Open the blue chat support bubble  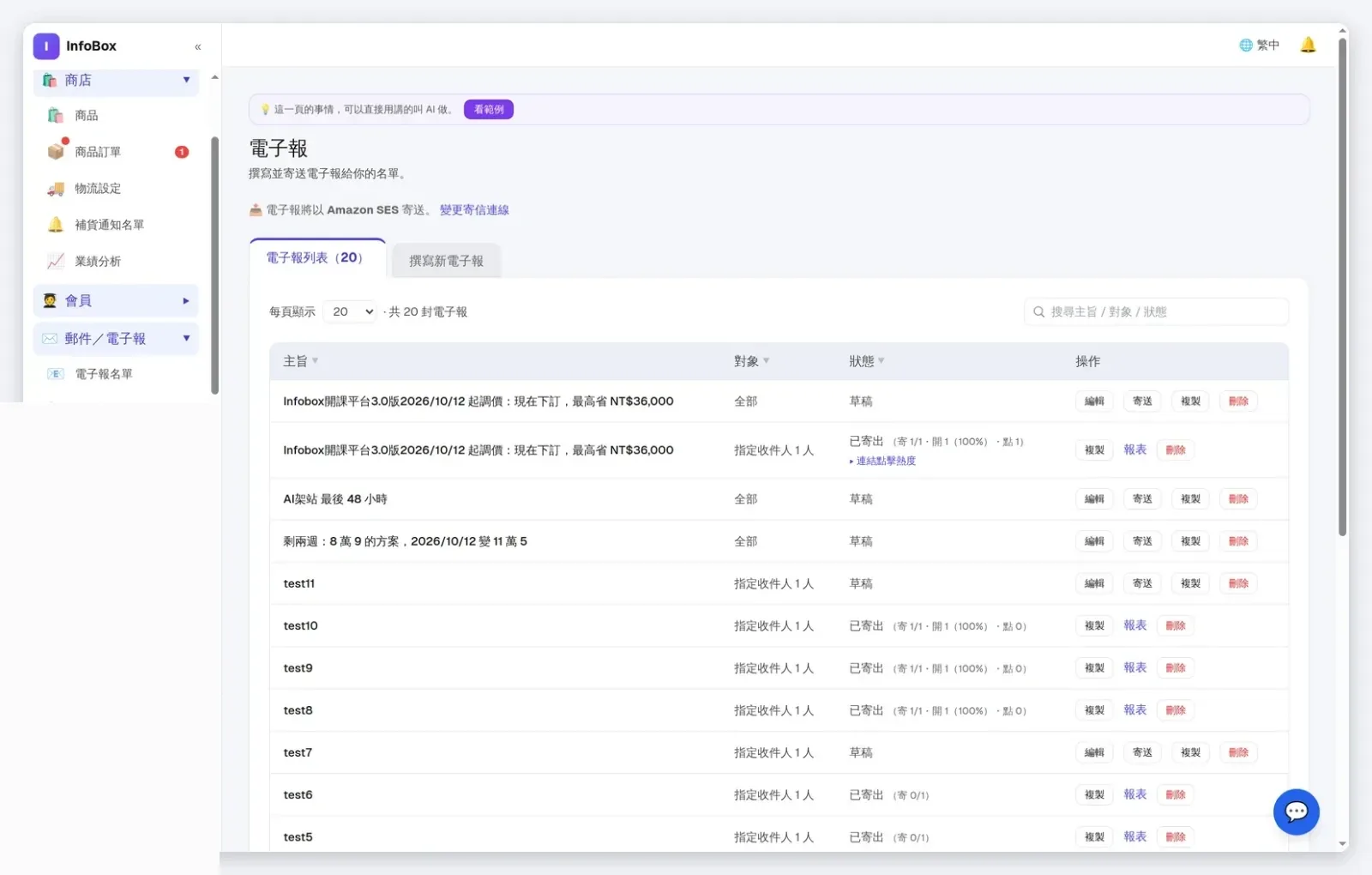1296,812
